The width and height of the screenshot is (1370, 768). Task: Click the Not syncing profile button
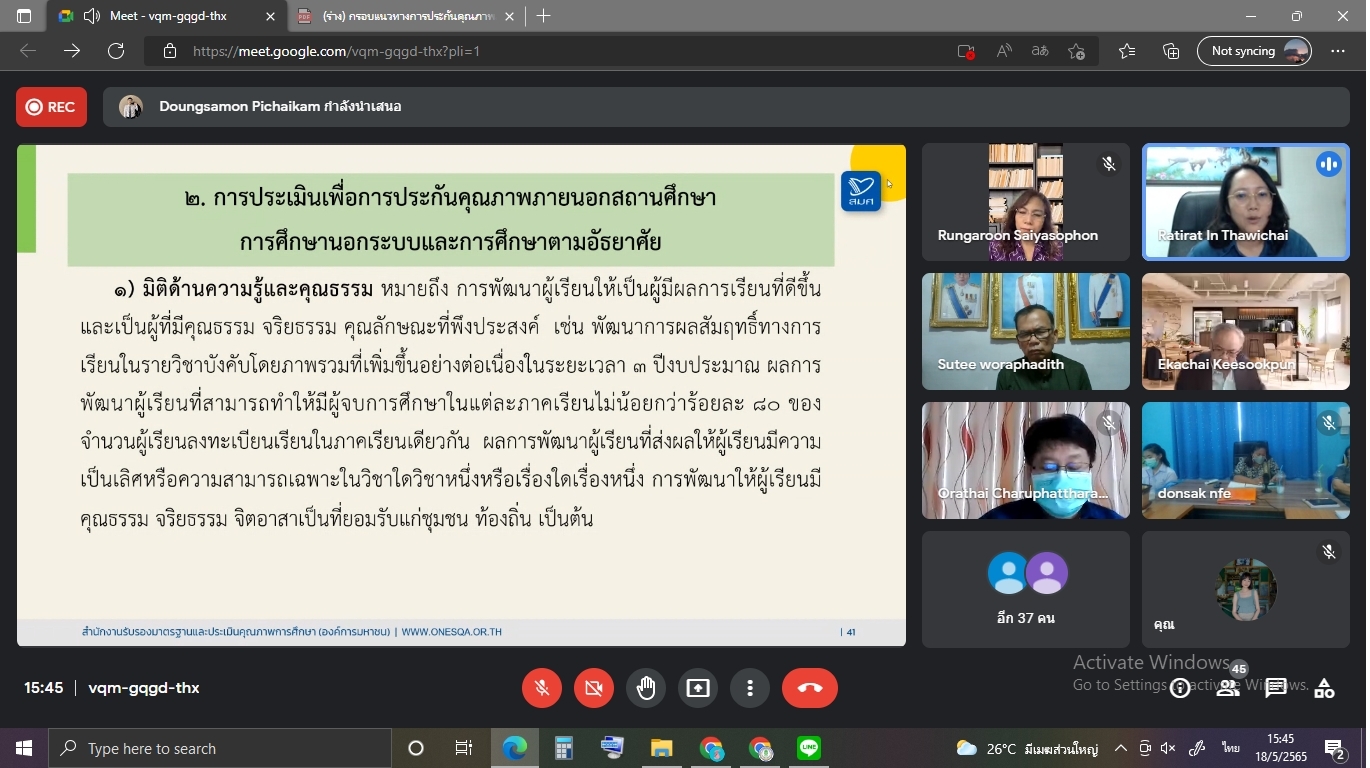click(1254, 51)
